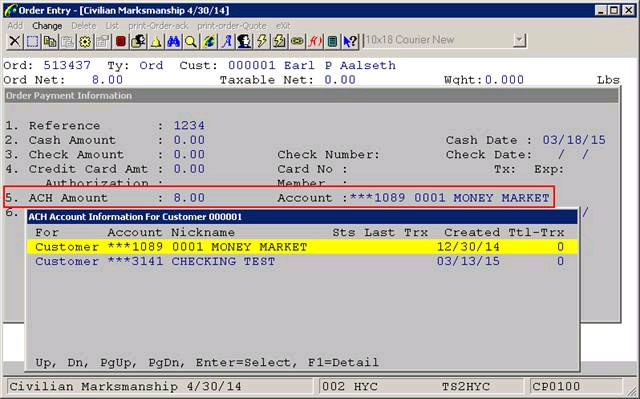Select the ***1089 0001 MONEY MARKET account row
Image resolution: width=640 pixels, height=399 pixels.
point(302,247)
